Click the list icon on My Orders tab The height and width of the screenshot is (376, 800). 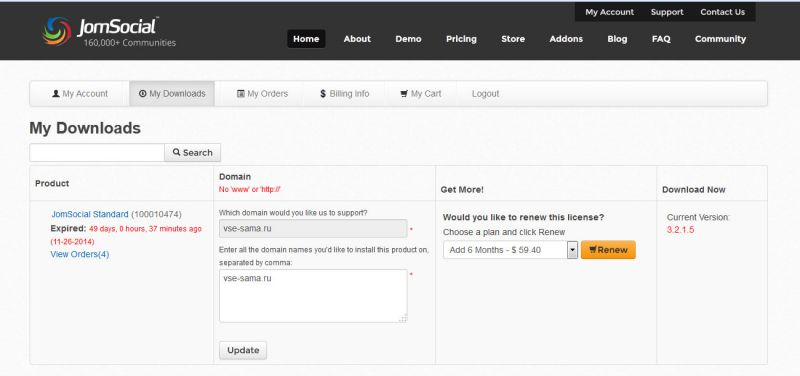pyautogui.click(x=241, y=94)
